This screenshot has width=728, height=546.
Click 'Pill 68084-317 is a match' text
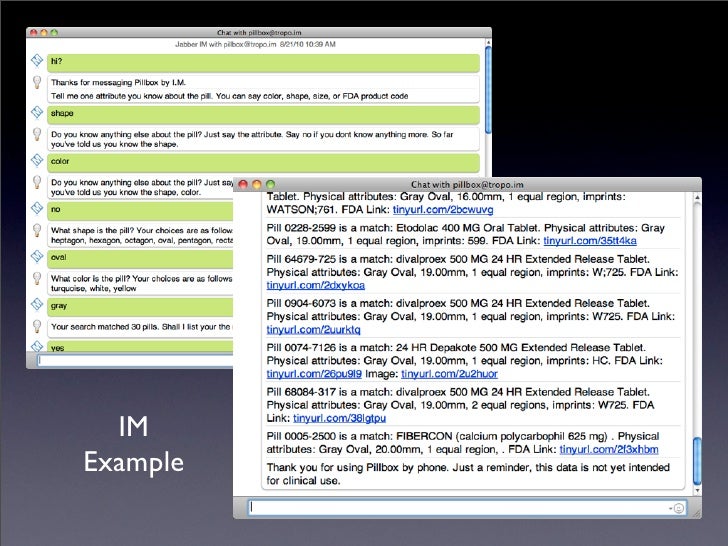tap(329, 392)
